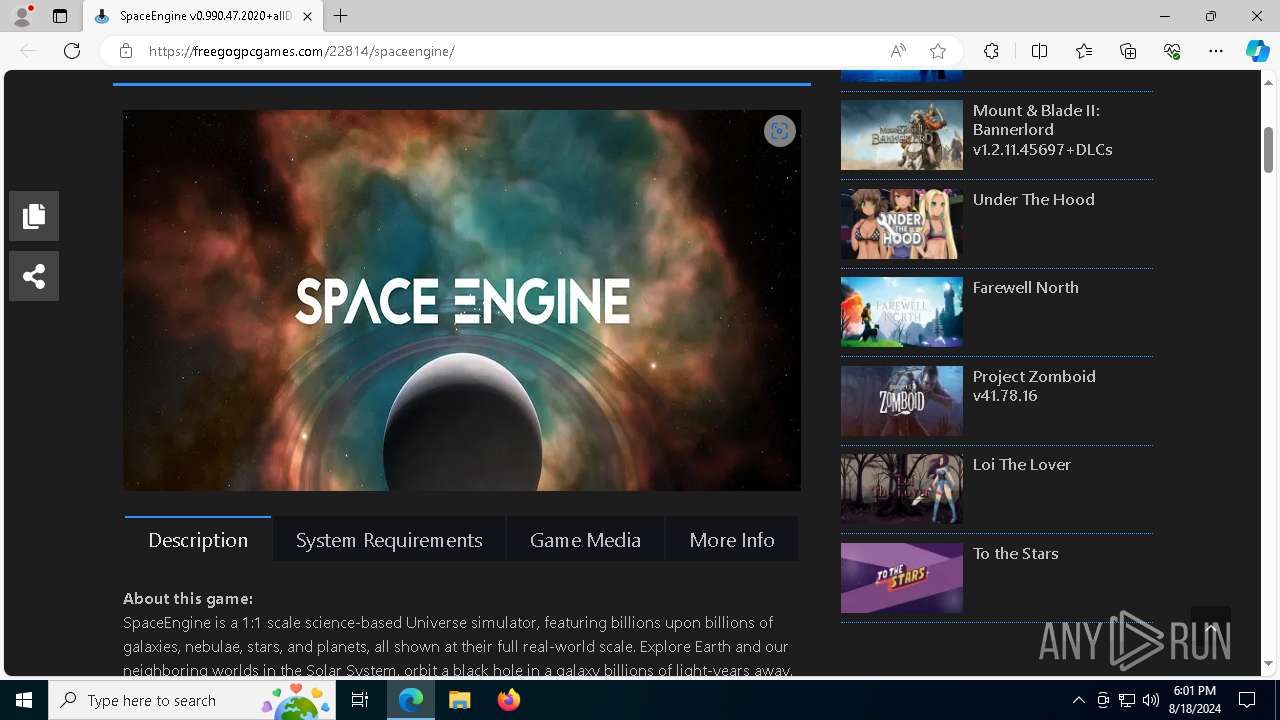Click the share icon on left sidebar
The image size is (1280, 720).
click(34, 276)
